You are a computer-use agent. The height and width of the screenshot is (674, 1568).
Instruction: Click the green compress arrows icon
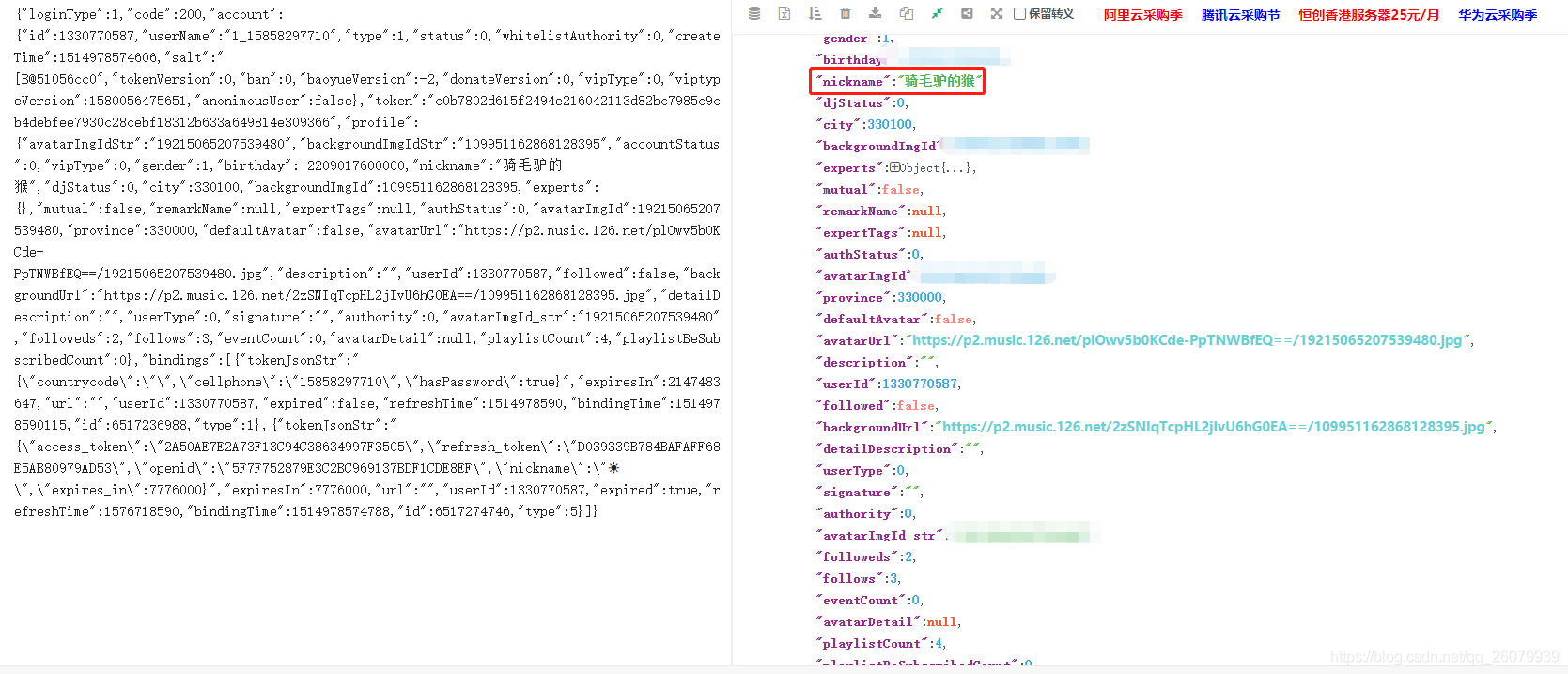937,13
